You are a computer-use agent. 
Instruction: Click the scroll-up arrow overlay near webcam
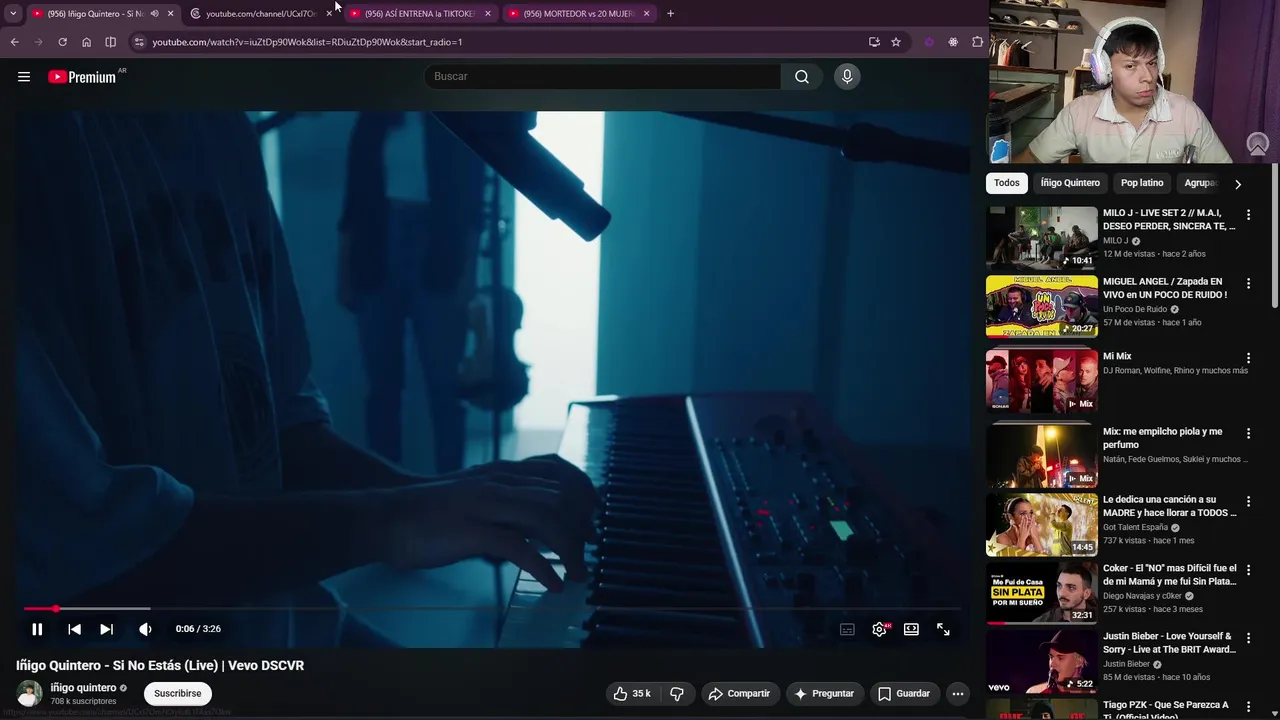tap(1258, 145)
